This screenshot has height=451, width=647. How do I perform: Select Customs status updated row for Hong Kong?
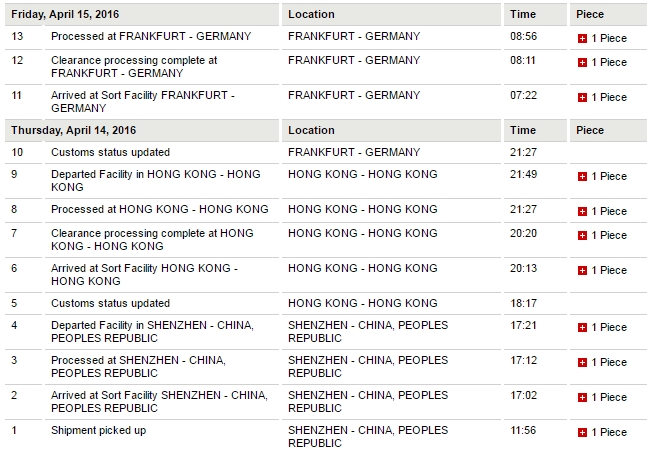point(110,303)
